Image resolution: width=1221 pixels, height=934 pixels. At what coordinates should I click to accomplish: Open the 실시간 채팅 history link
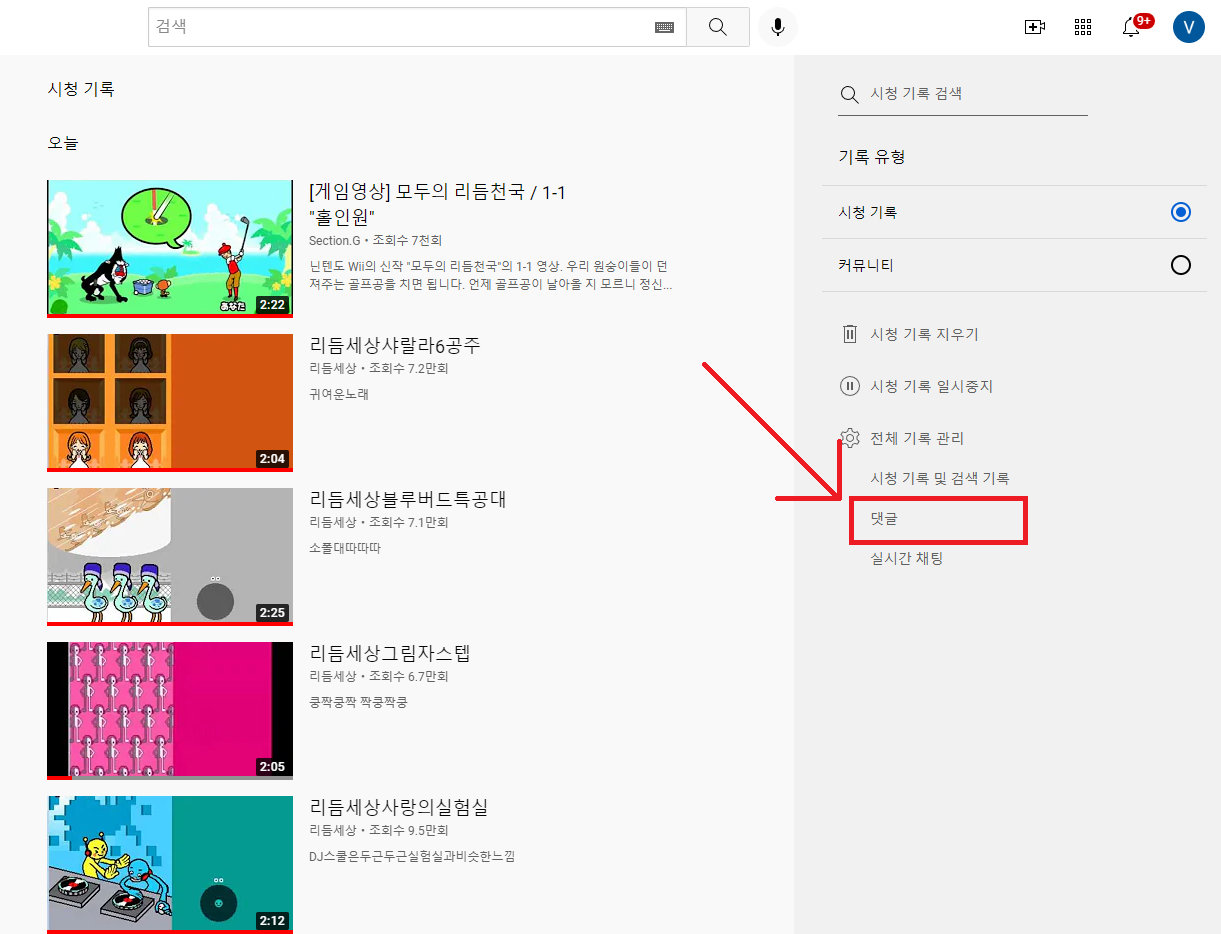tap(906, 558)
